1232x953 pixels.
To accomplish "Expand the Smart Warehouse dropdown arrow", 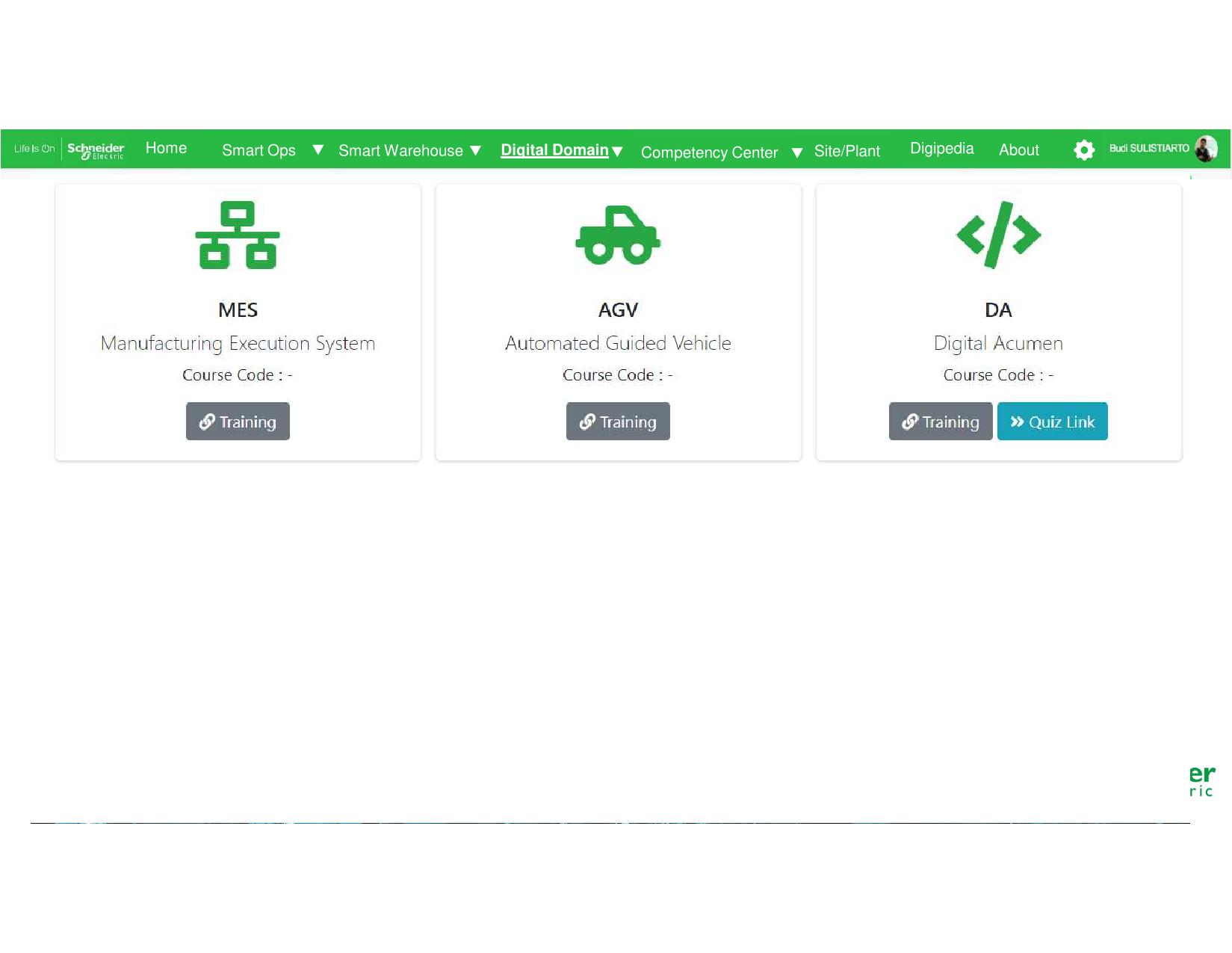I will [x=475, y=151].
